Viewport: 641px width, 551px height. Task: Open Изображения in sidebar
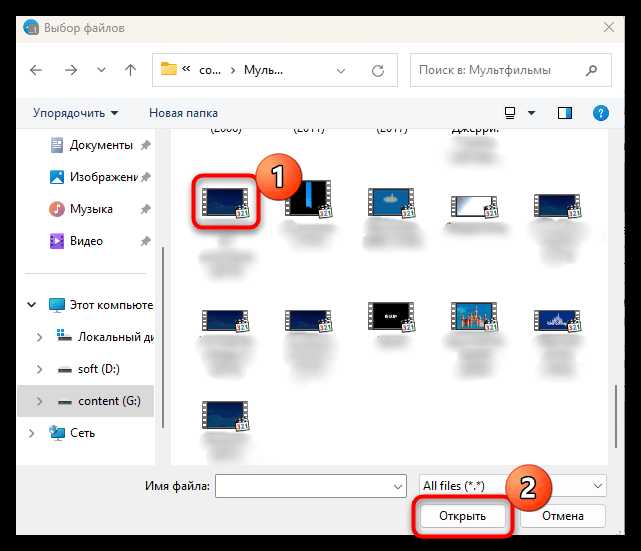[94, 177]
